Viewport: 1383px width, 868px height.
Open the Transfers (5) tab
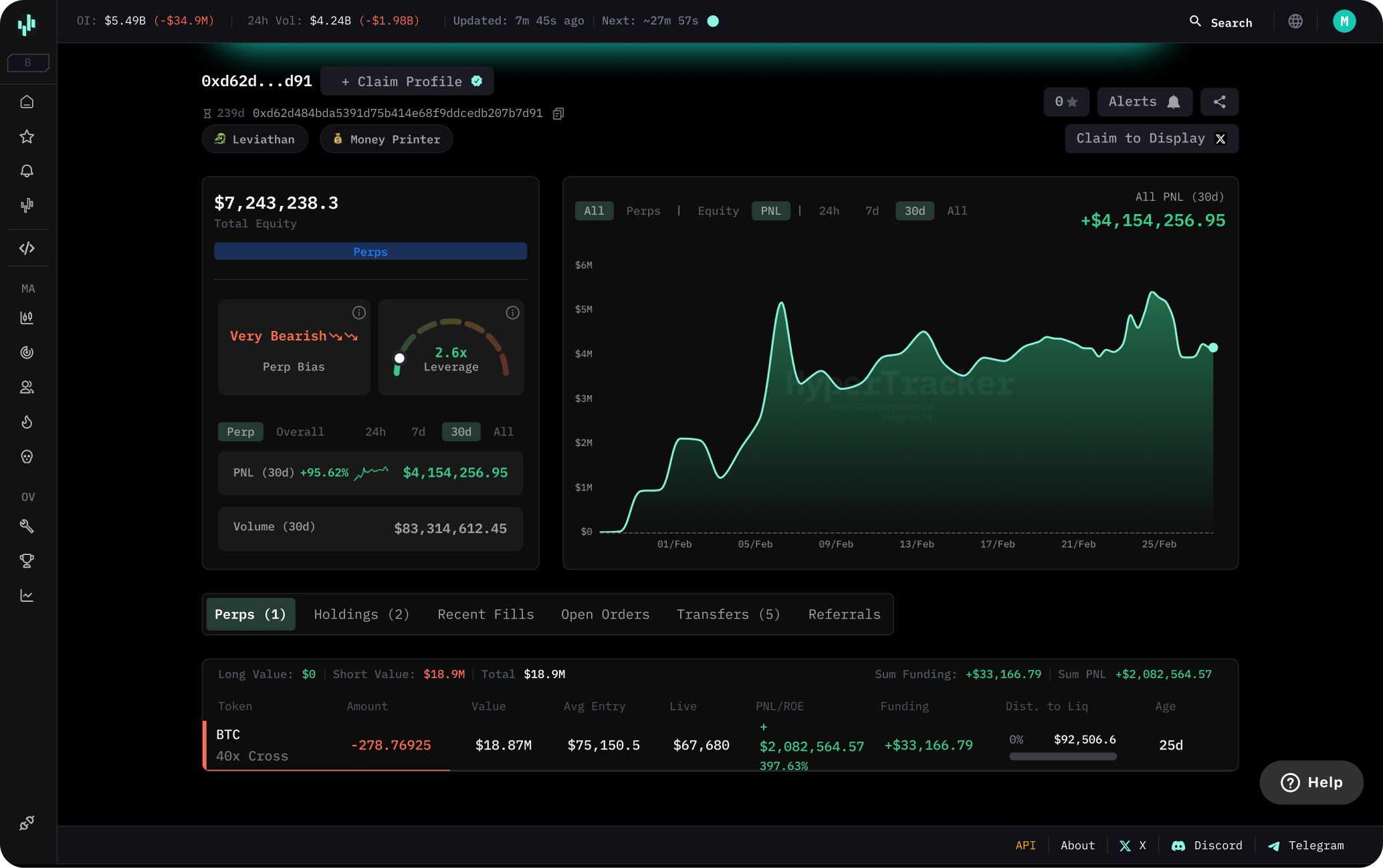point(728,614)
